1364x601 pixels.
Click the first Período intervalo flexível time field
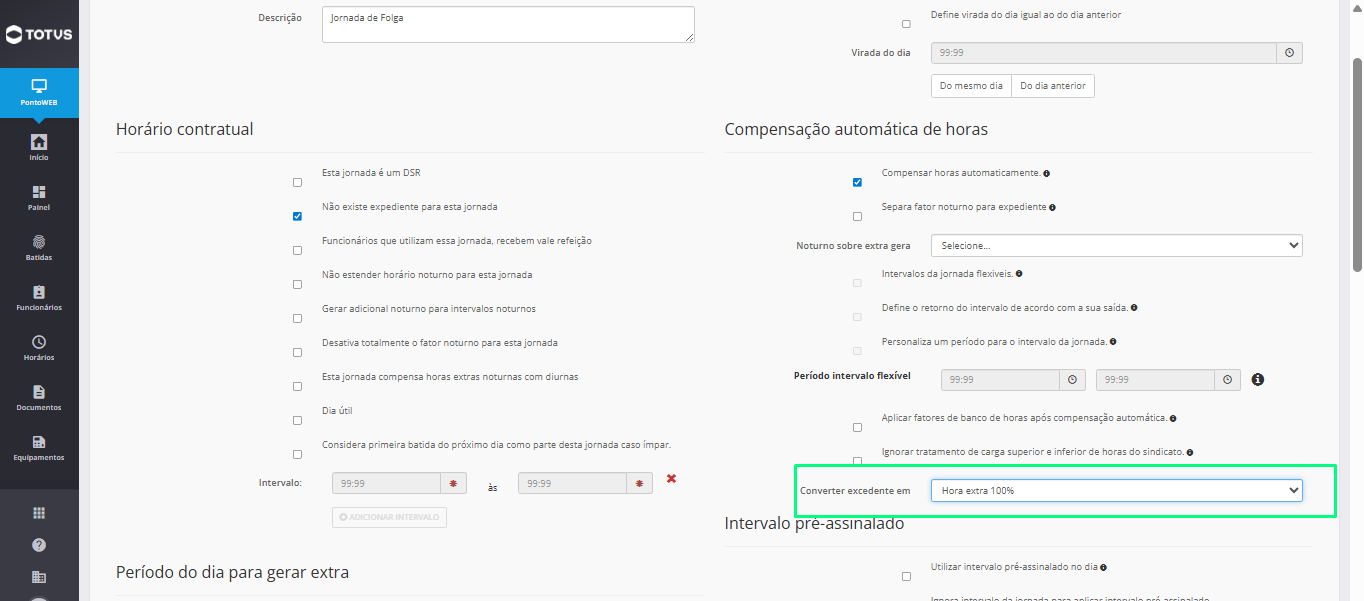coord(1000,380)
